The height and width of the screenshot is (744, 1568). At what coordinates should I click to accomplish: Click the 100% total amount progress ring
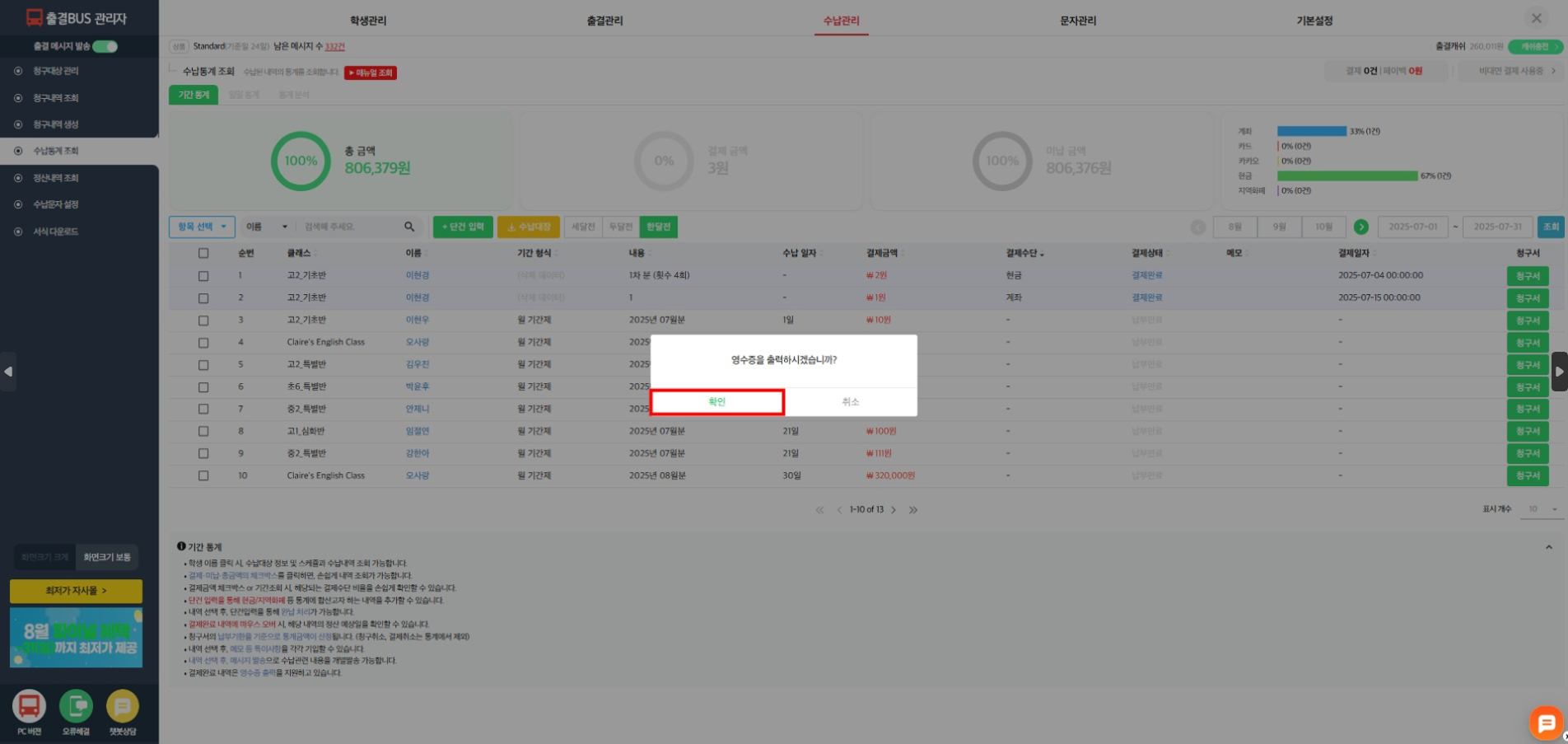coord(301,161)
